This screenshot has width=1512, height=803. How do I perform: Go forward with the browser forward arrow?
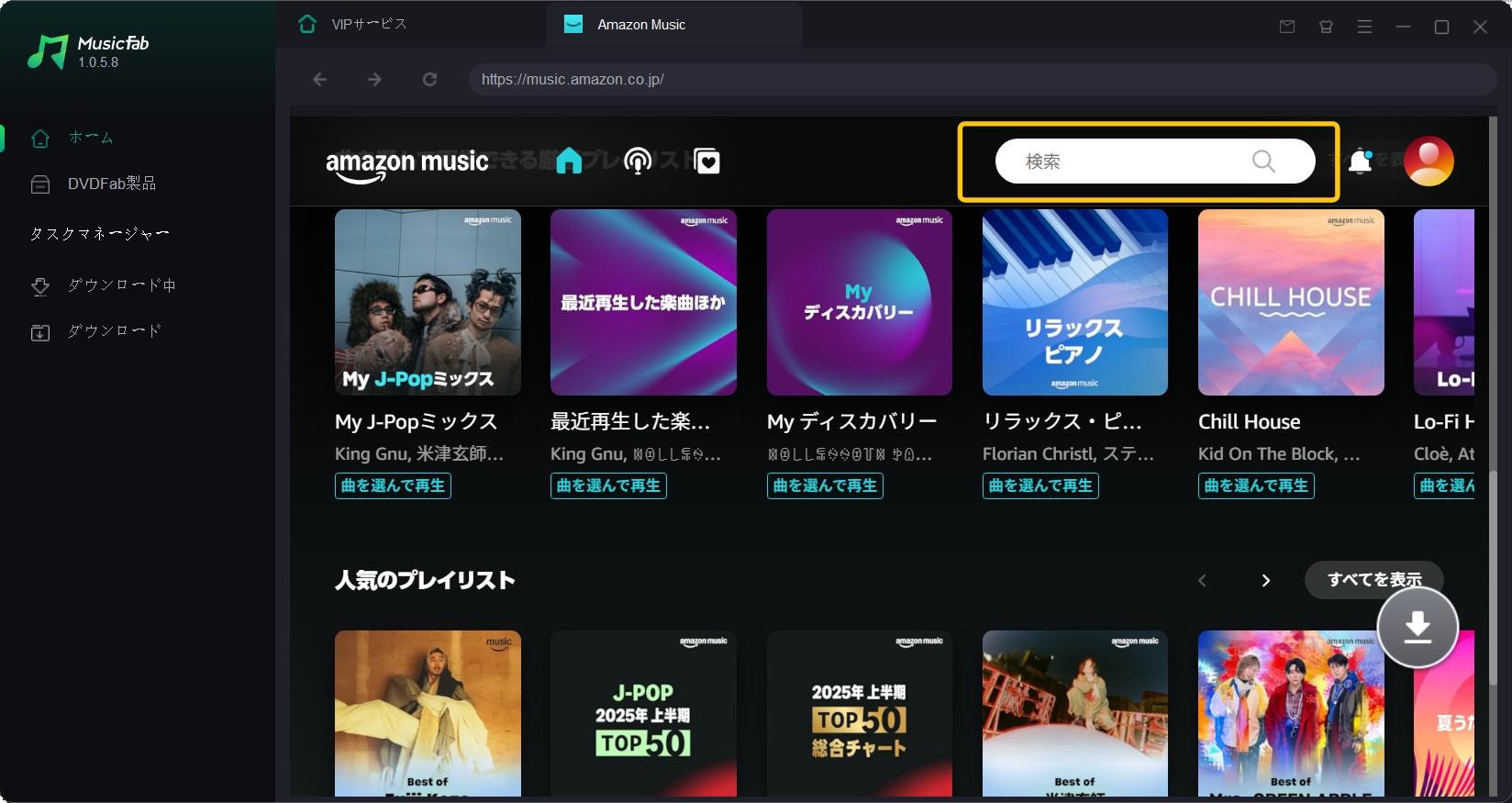[374, 80]
